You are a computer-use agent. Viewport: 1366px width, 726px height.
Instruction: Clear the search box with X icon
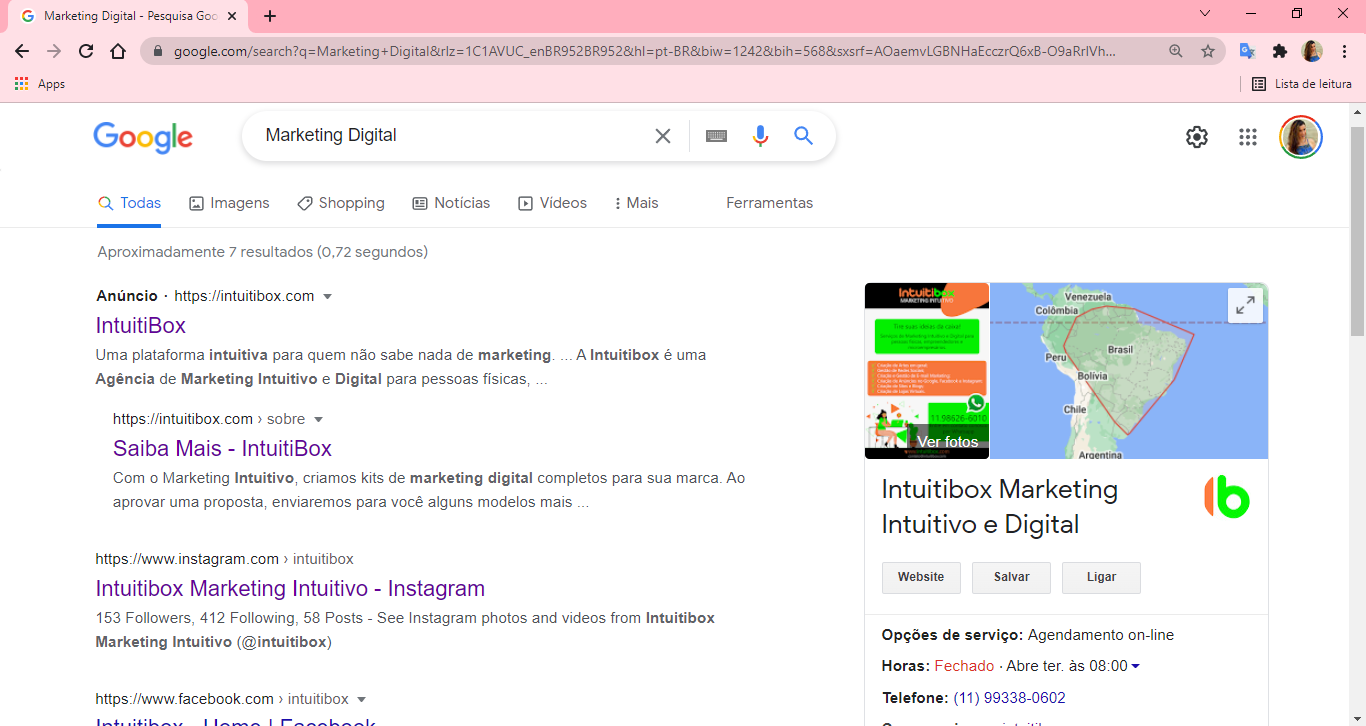(x=663, y=136)
